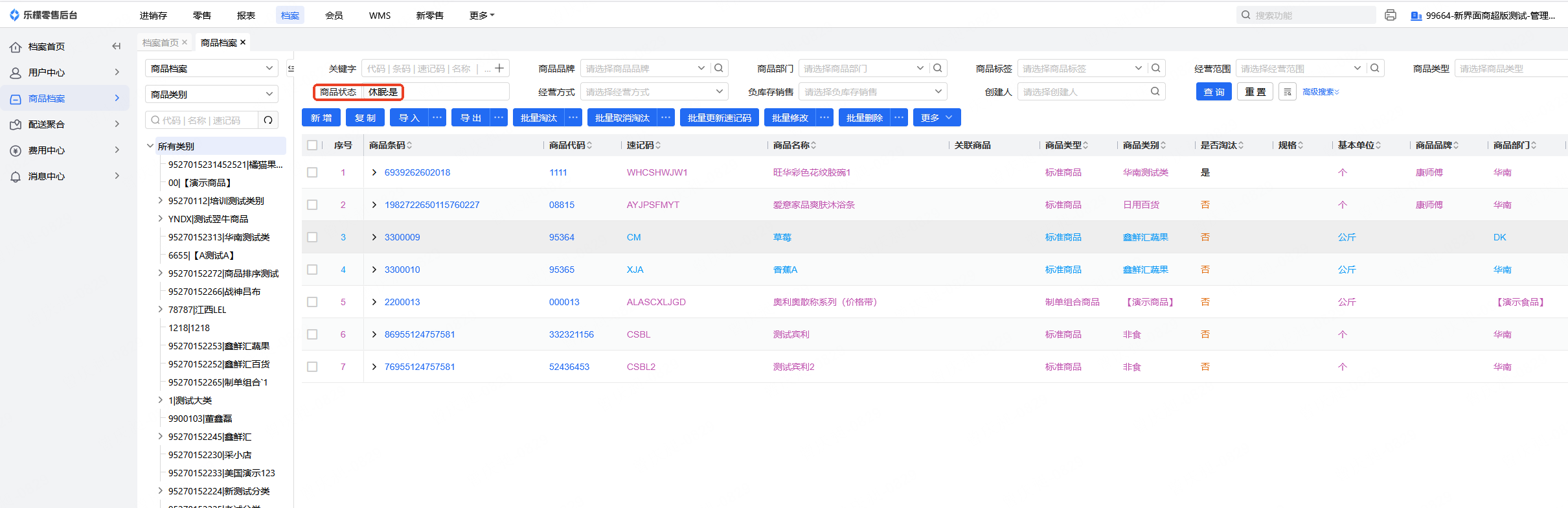This screenshot has height=508, width=1568.
Task: Open 消息中心 from the bell icon sidebar item
Action: [x=46, y=176]
